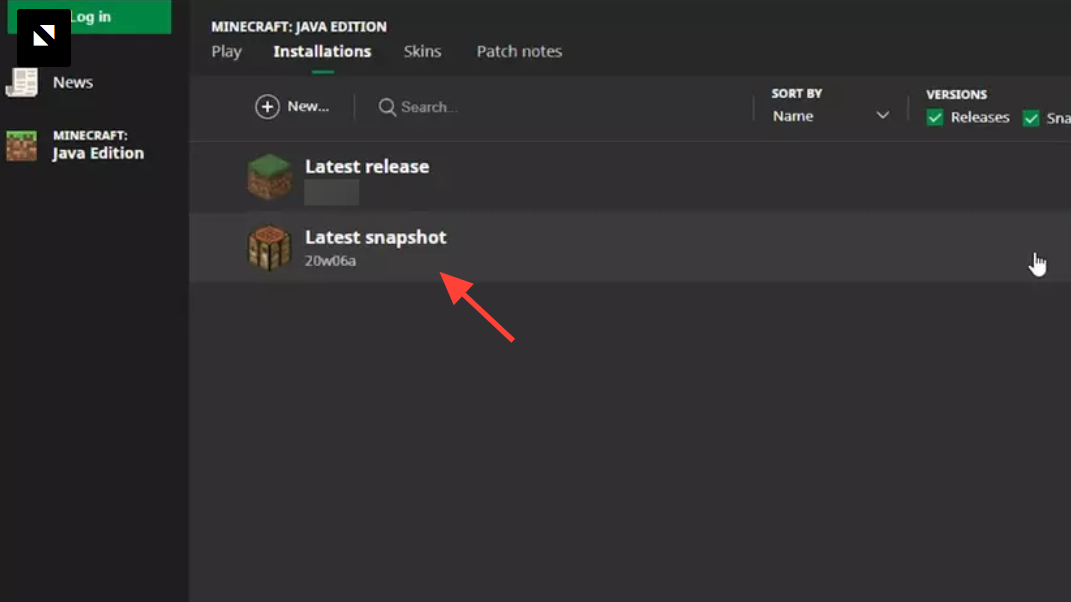Toggle the Releases checkbox

pyautogui.click(x=934, y=118)
